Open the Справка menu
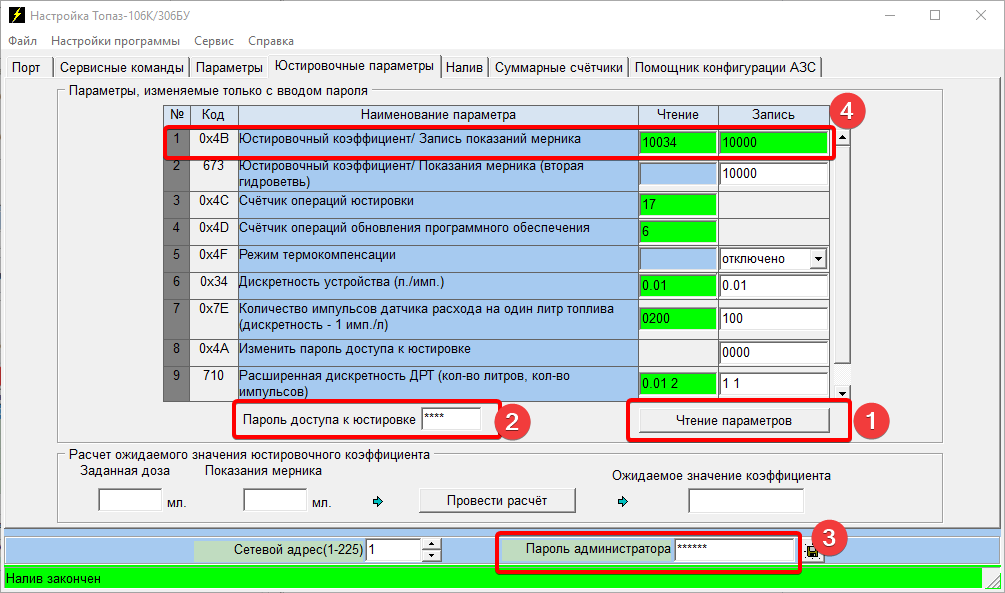Screen dimensions: 1005x593 pyautogui.click(x=271, y=41)
